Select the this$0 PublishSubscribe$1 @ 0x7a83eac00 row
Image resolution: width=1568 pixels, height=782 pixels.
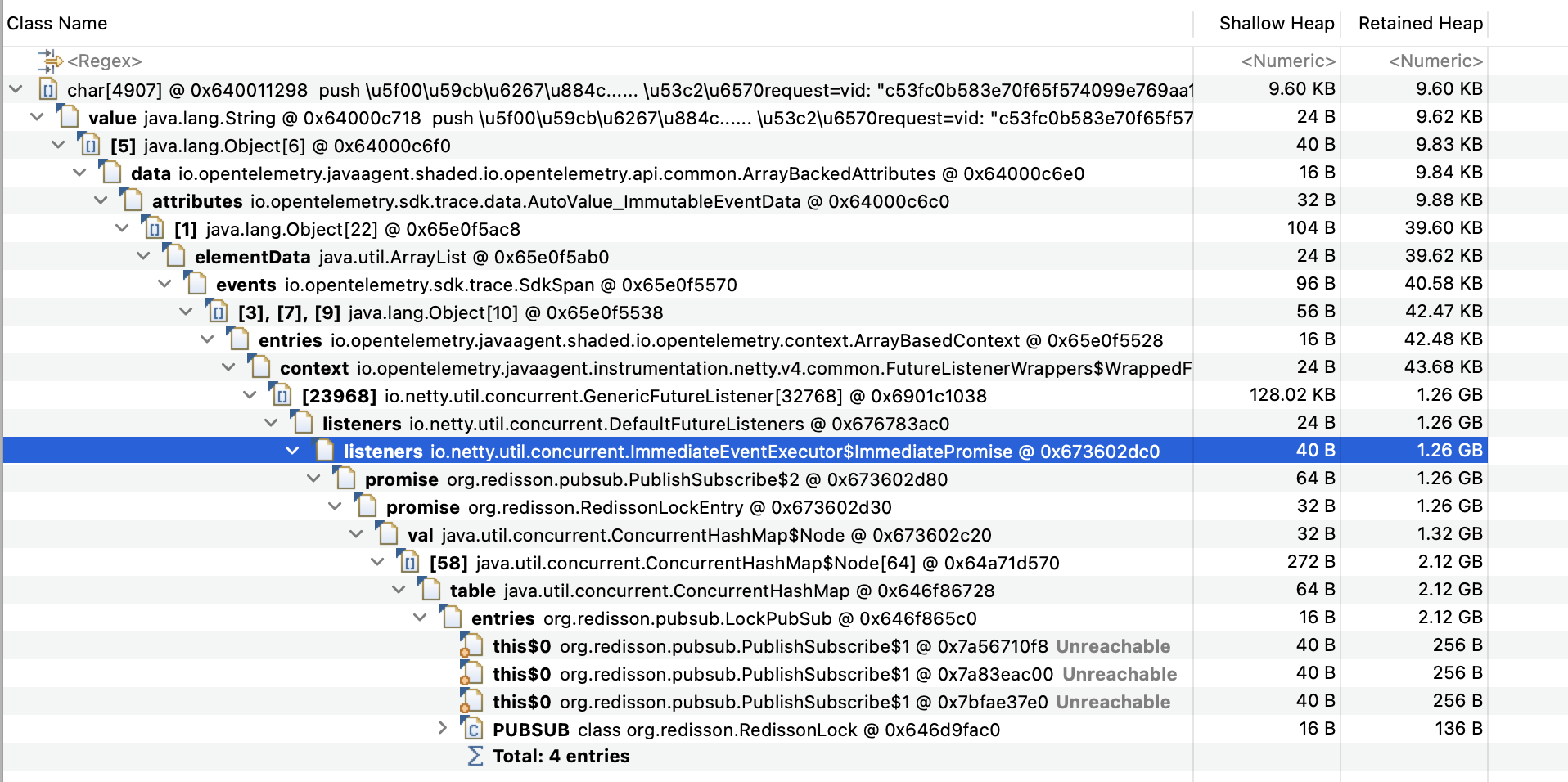point(746,674)
